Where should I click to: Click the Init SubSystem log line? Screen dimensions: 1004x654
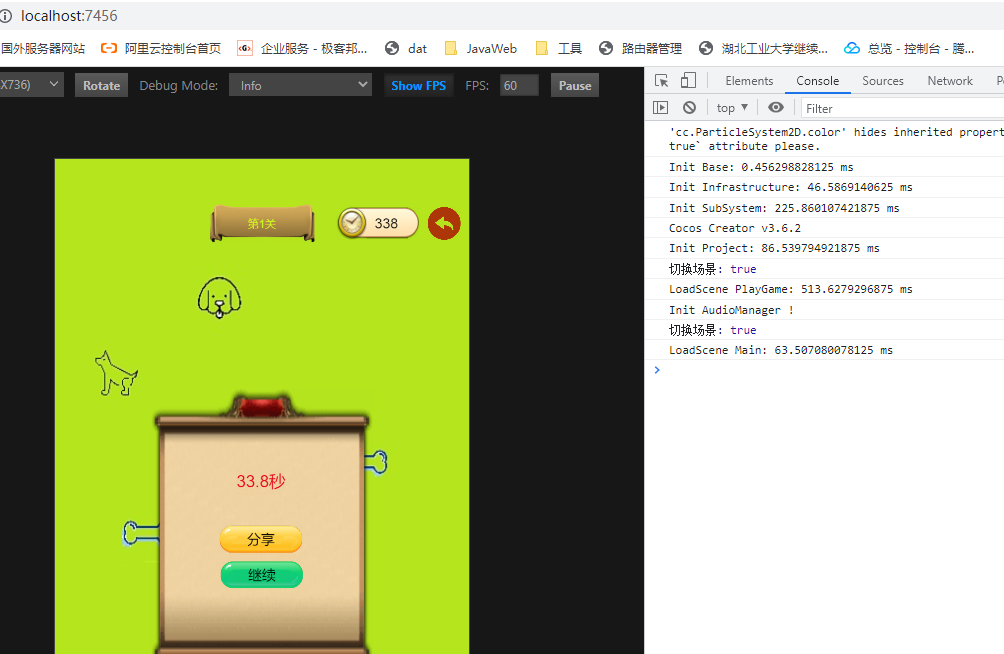pyautogui.click(x=784, y=208)
